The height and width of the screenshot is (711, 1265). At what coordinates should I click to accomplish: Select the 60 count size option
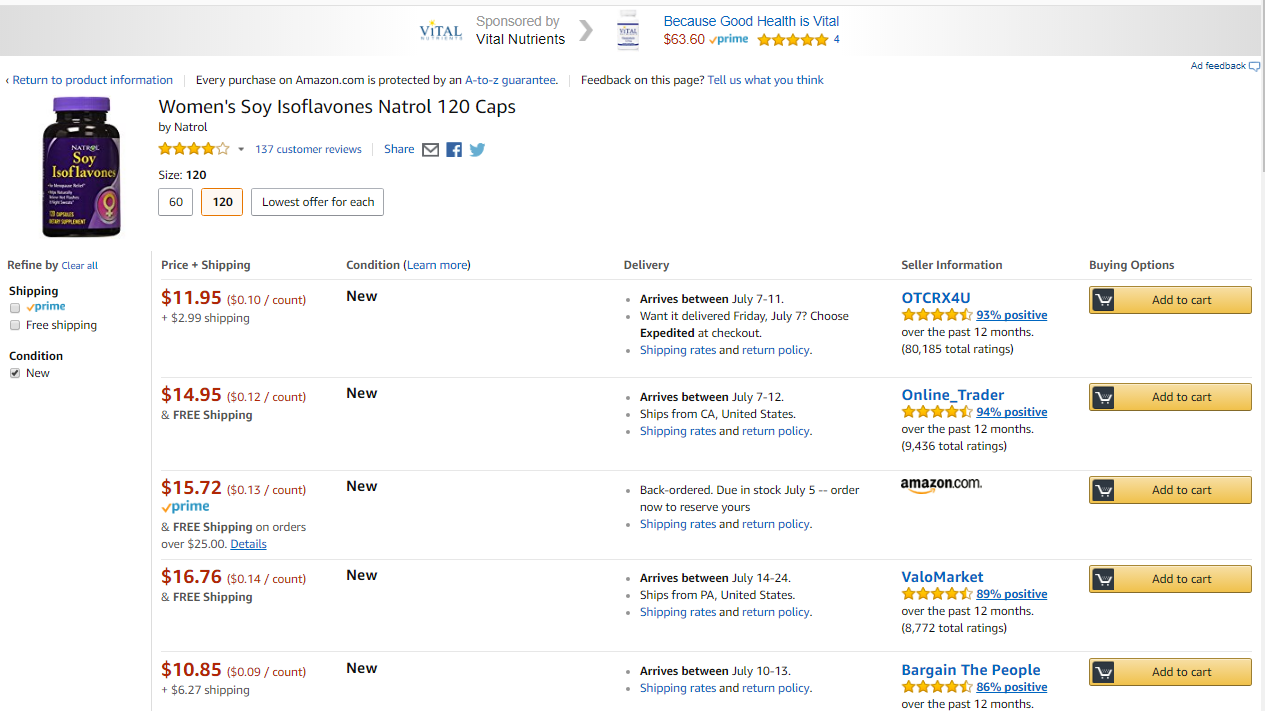tap(176, 202)
